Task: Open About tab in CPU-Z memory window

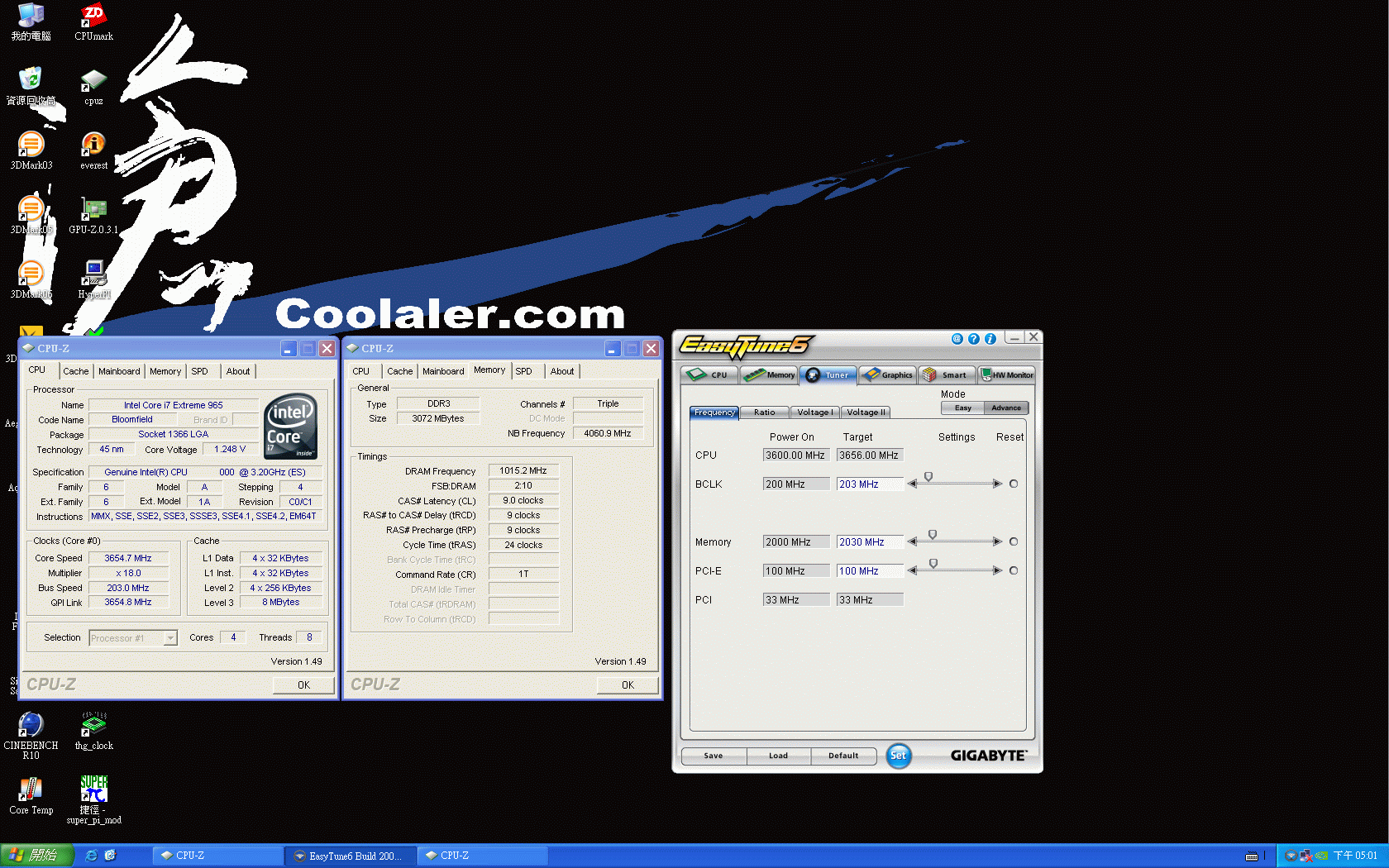Action: (x=562, y=371)
